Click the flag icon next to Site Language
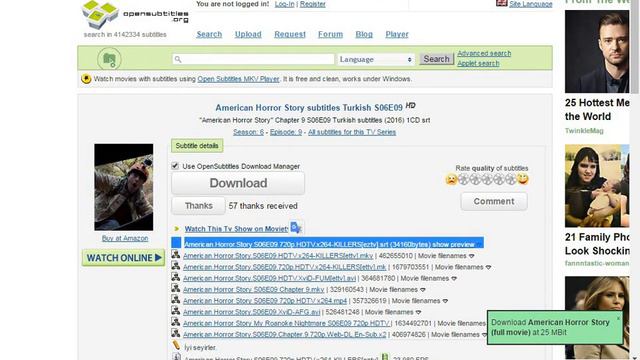Viewport: 640px width, 360px height. (x=501, y=3)
